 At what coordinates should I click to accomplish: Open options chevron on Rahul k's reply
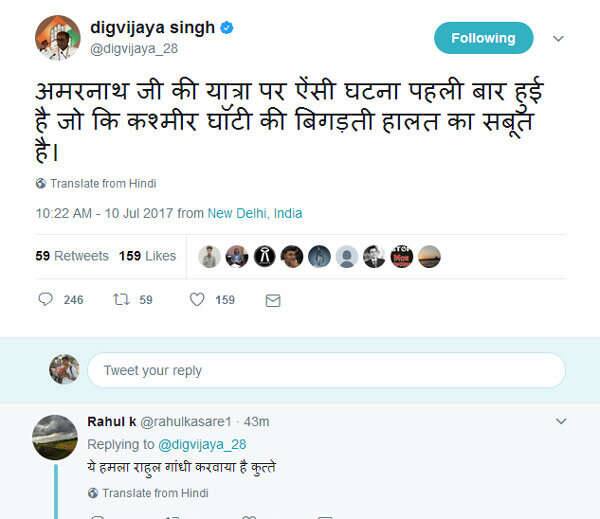[560, 421]
